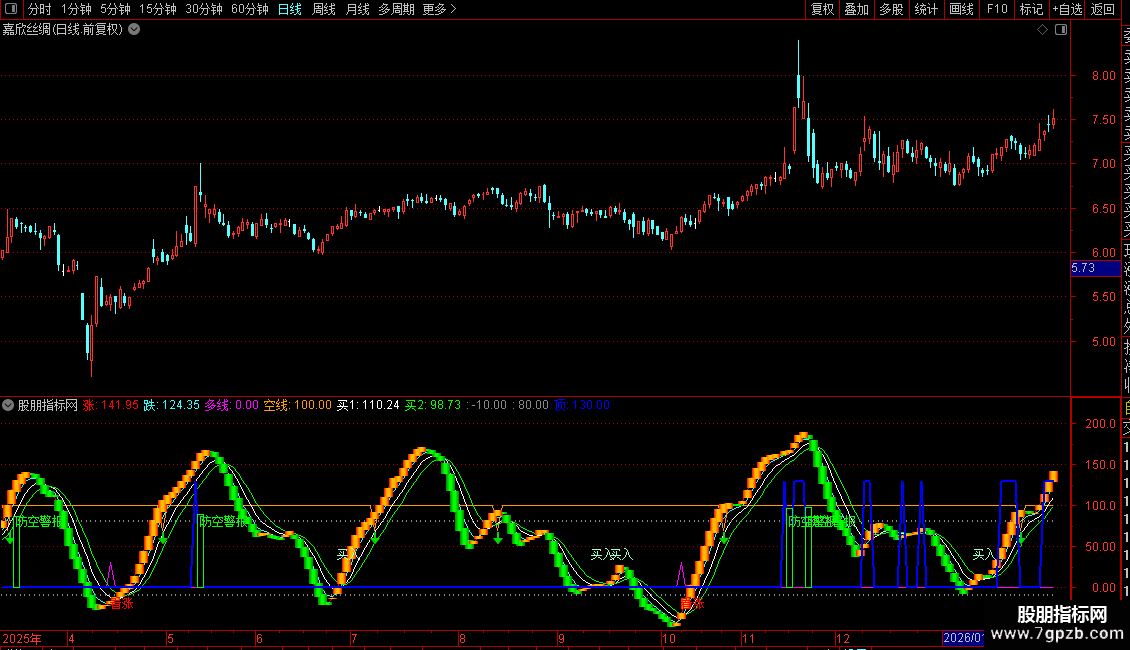
Task: Open the 多周期 multi-period view
Action: pyautogui.click(x=396, y=10)
